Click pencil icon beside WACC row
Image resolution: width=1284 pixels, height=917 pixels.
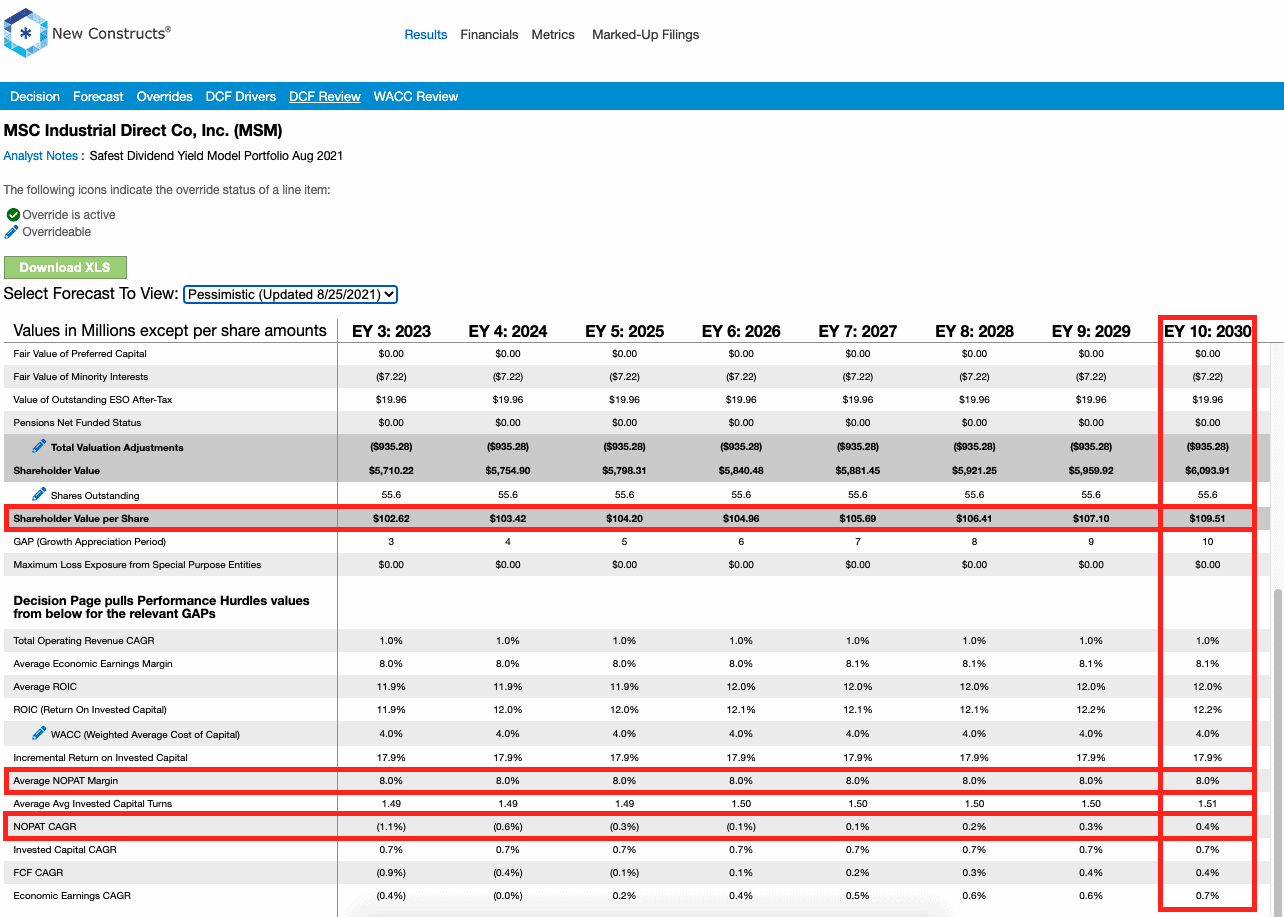39,733
